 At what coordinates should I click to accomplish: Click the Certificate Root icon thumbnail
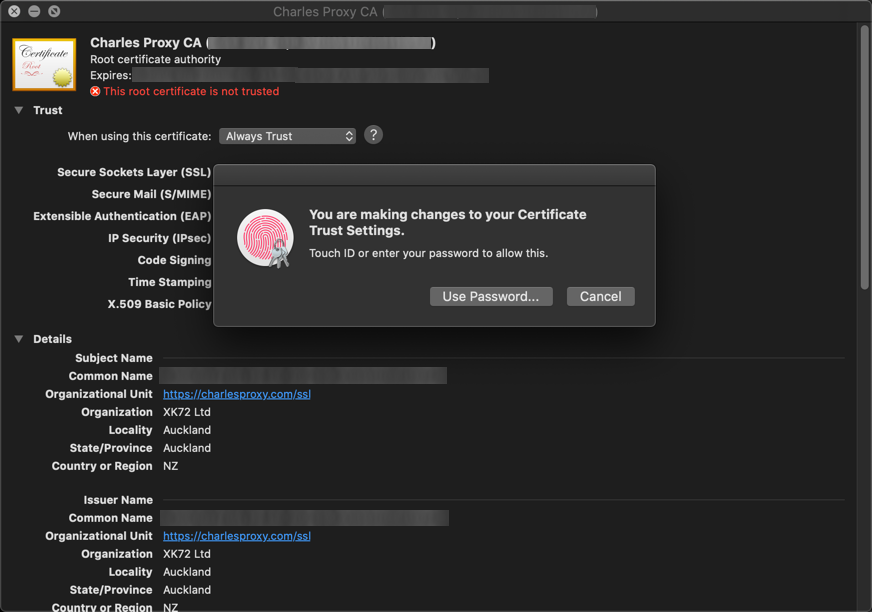click(44, 64)
